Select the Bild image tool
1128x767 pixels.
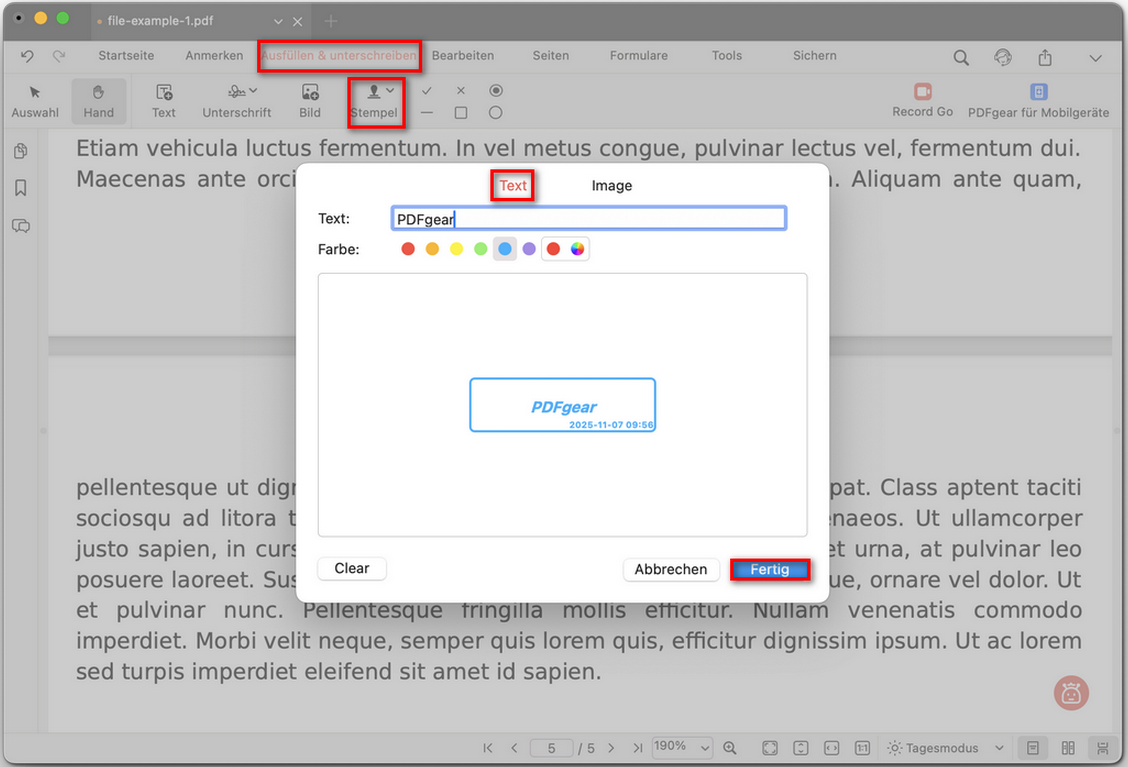[x=310, y=101]
